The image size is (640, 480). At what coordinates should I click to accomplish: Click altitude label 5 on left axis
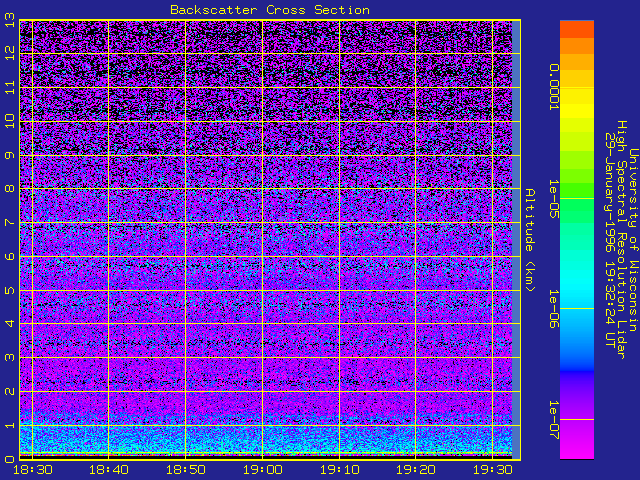[x=10, y=290]
